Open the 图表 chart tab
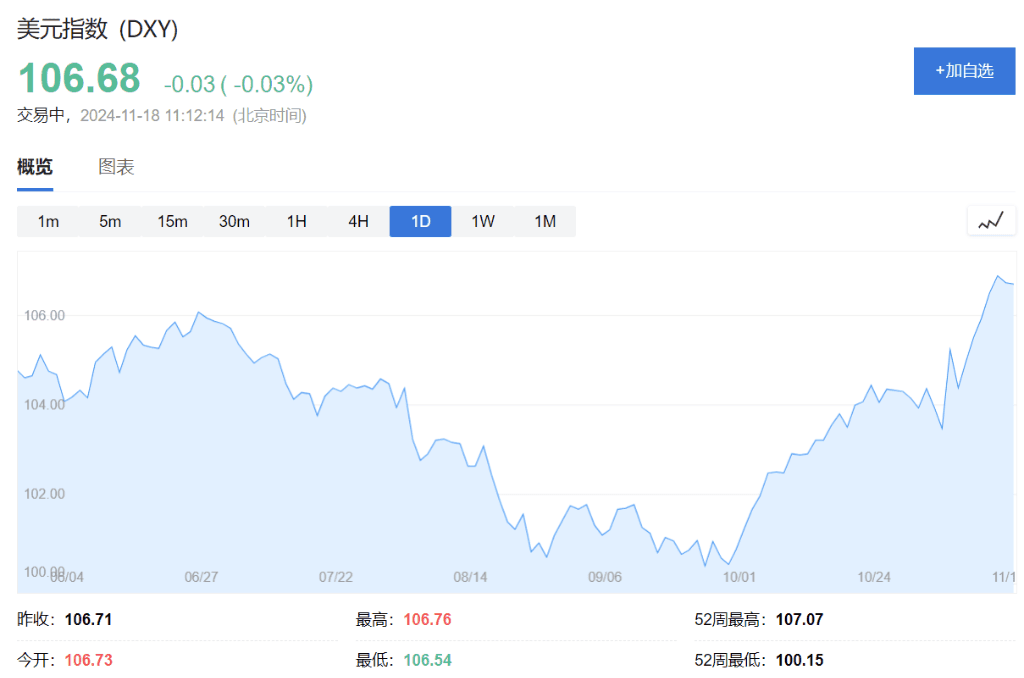 point(116,167)
